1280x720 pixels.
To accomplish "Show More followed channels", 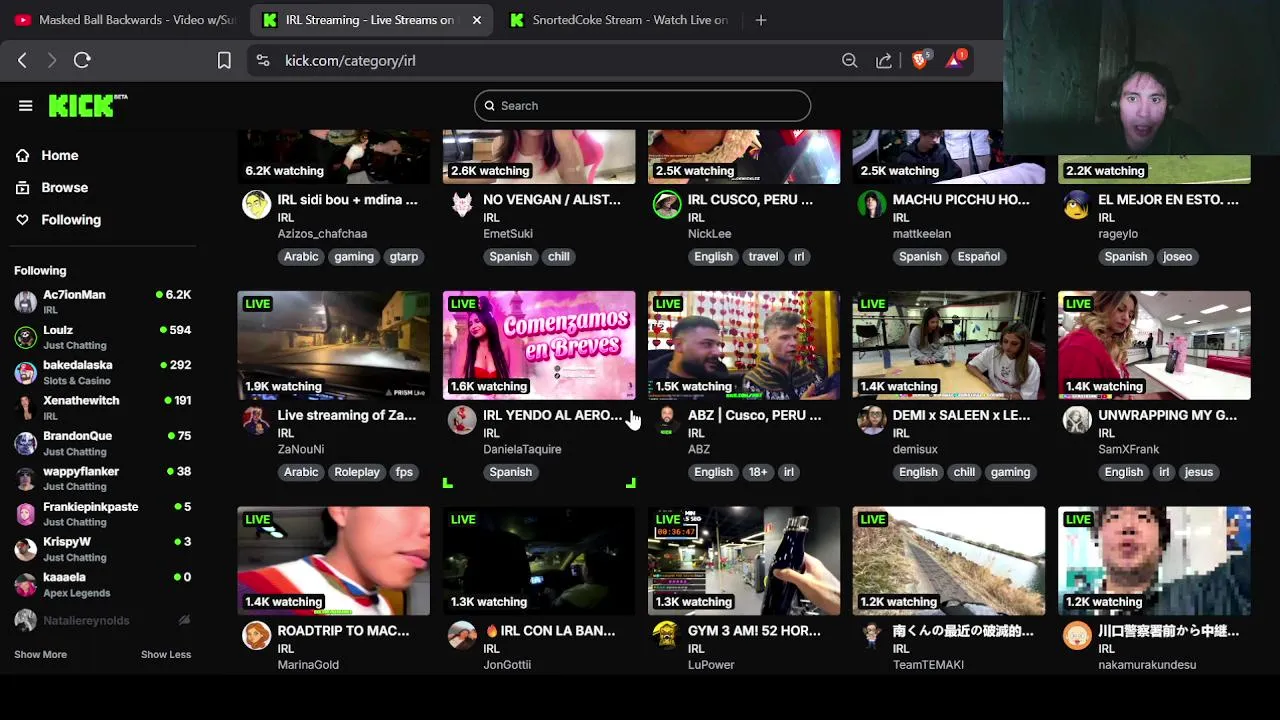I will [x=40, y=654].
